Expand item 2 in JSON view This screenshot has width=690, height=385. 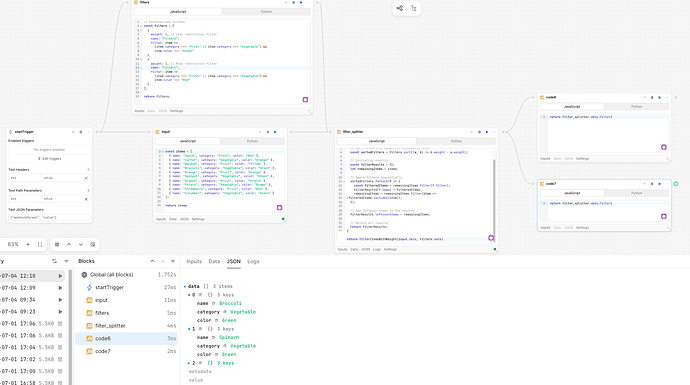(x=189, y=363)
